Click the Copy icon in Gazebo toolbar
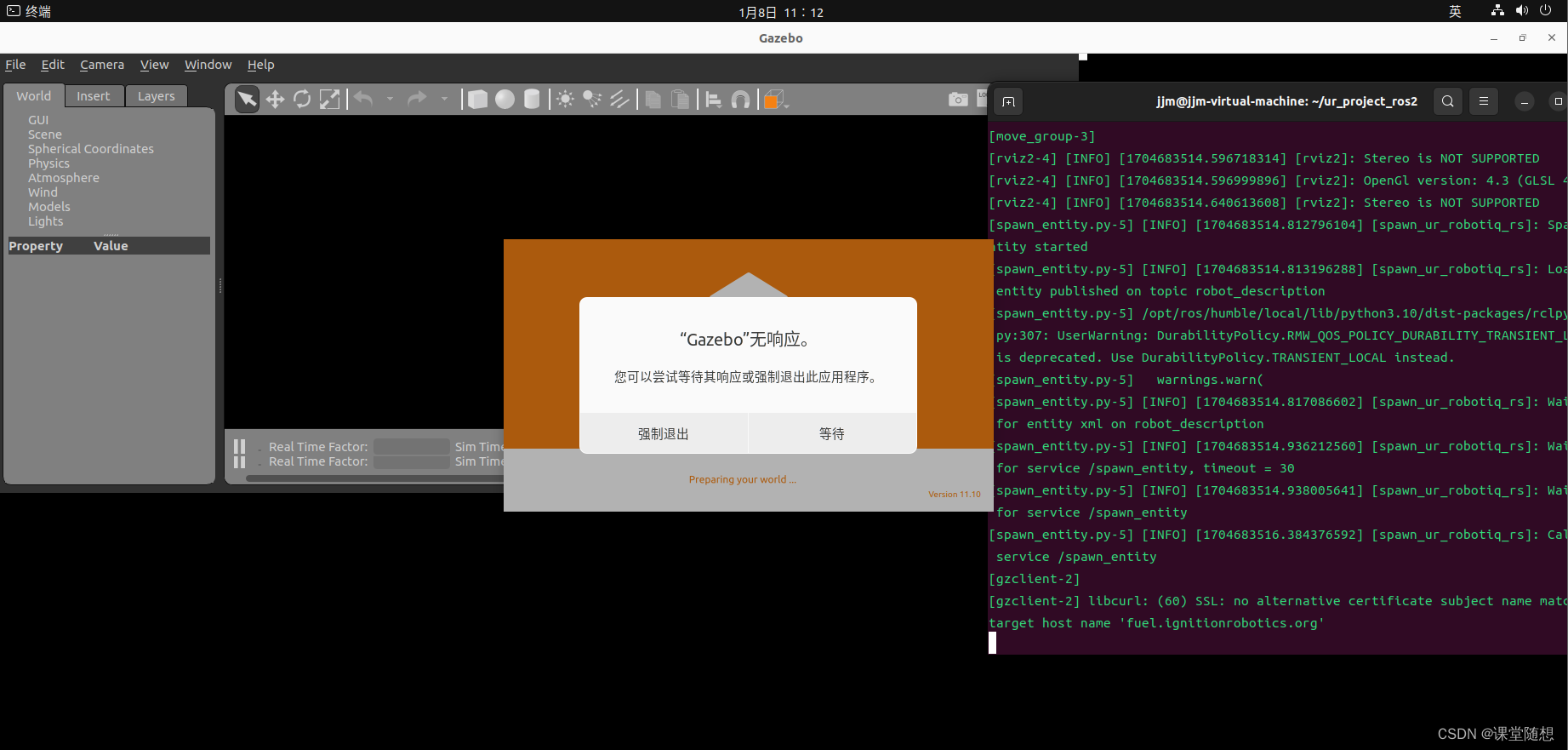 653,100
